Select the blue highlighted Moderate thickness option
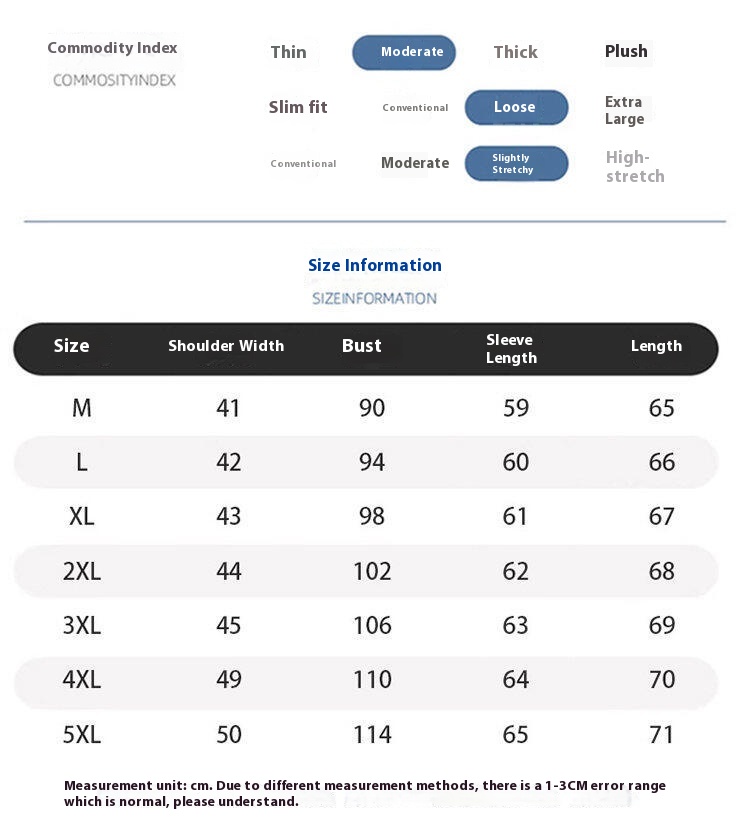This screenshot has height=819, width=750. pos(404,52)
